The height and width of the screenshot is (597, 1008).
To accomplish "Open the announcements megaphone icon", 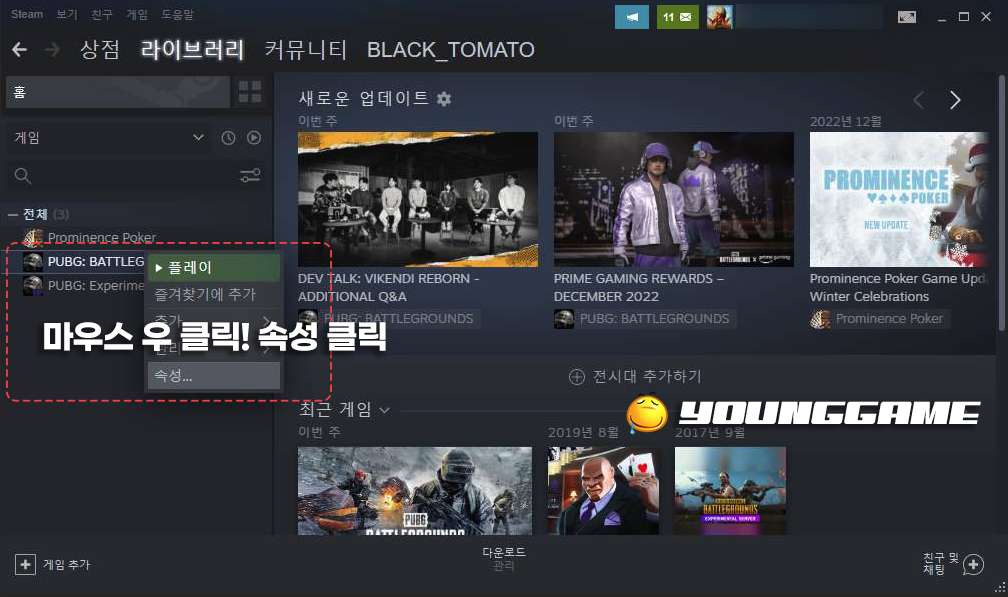I will pos(631,17).
